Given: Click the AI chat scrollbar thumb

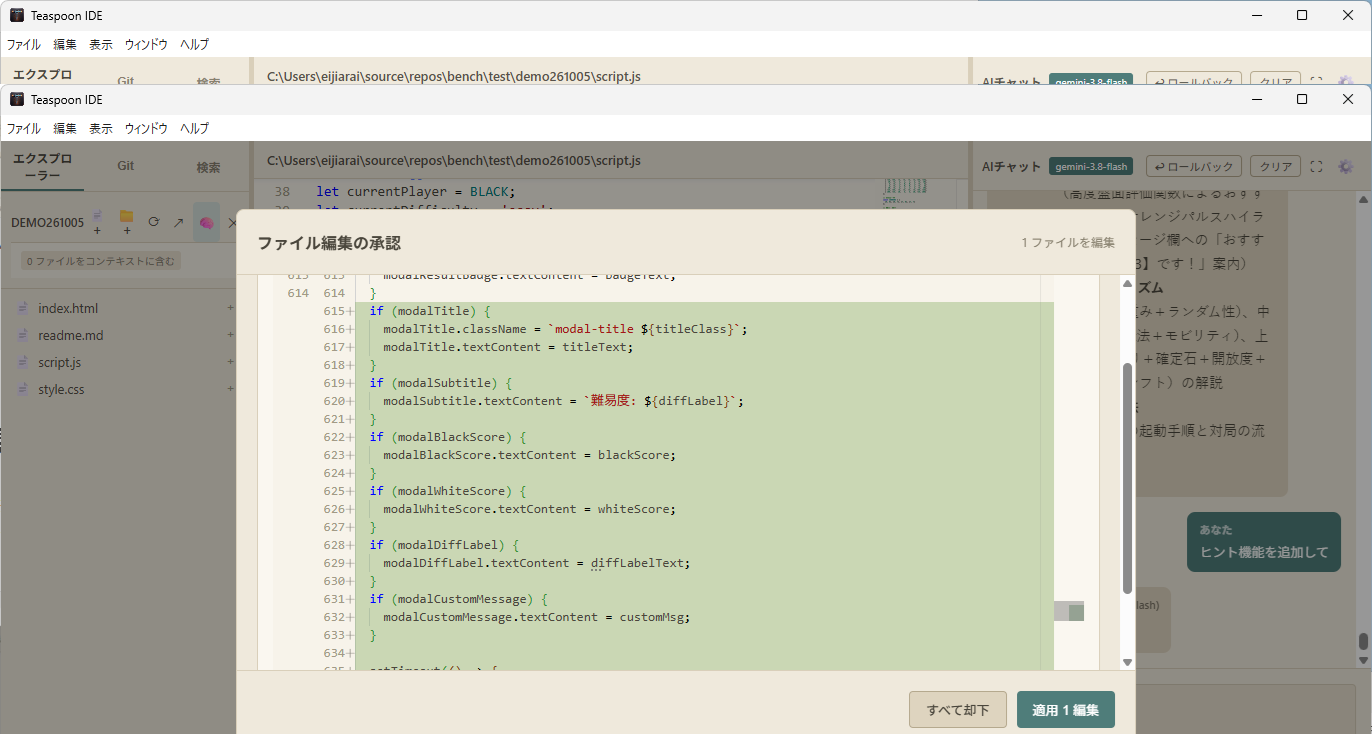Looking at the screenshot, I should click(x=1362, y=641).
